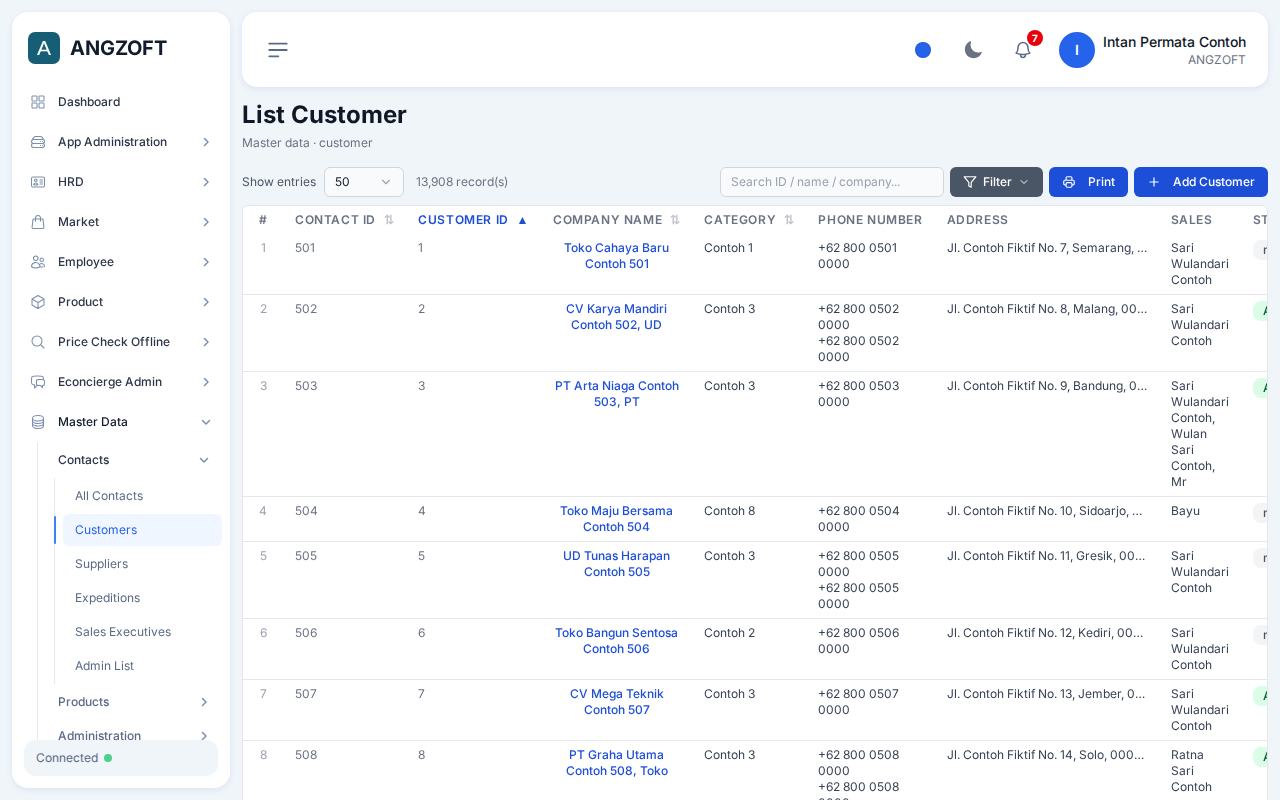
Task: Expand the Products submenu chevron
Action: click(x=204, y=702)
